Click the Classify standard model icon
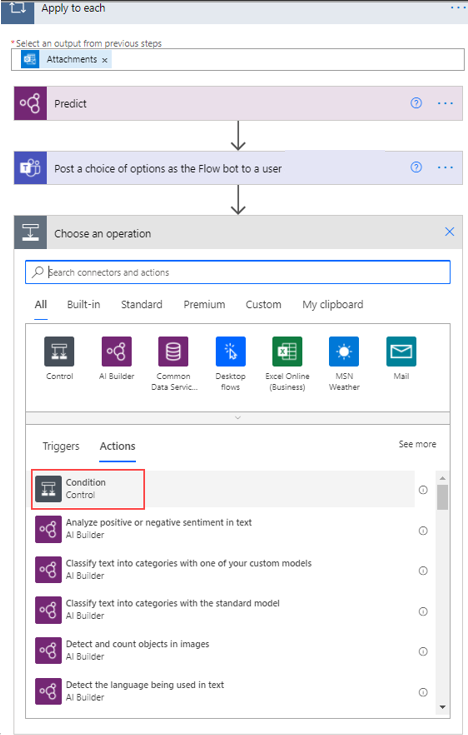 tap(49, 610)
